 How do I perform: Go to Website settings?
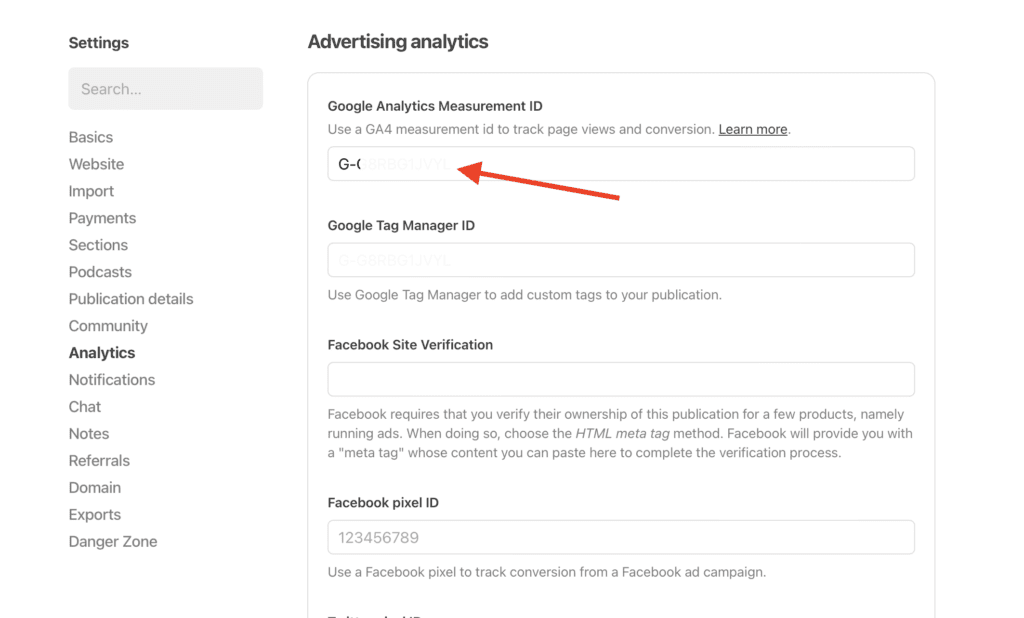click(96, 164)
